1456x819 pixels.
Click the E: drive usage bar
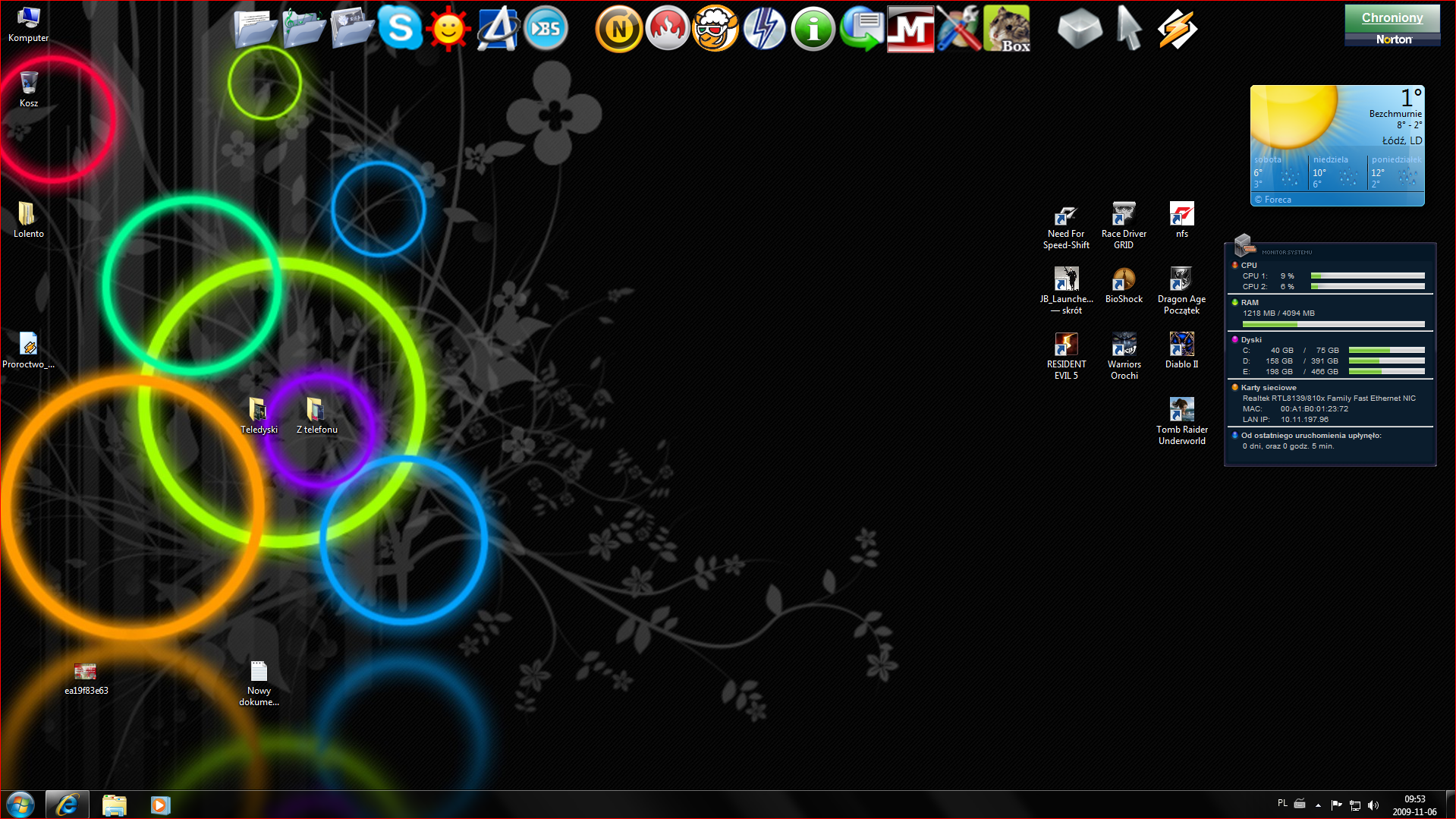click(x=1386, y=372)
